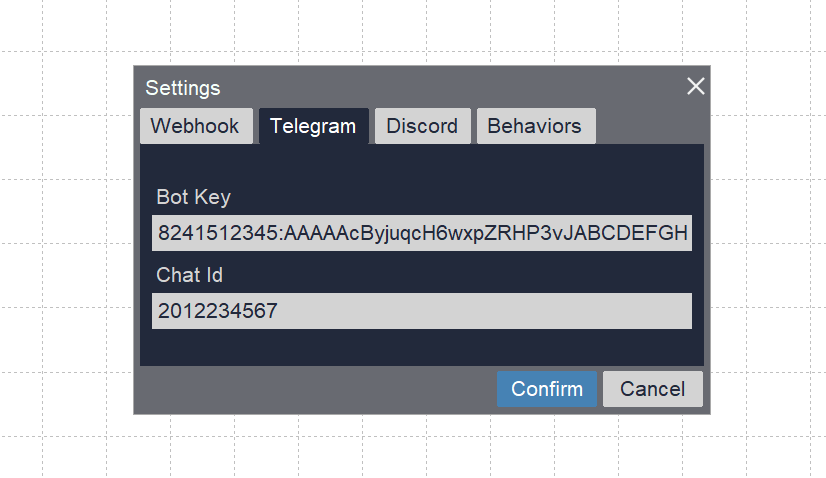Switch to the Behaviors tab

(x=535, y=126)
